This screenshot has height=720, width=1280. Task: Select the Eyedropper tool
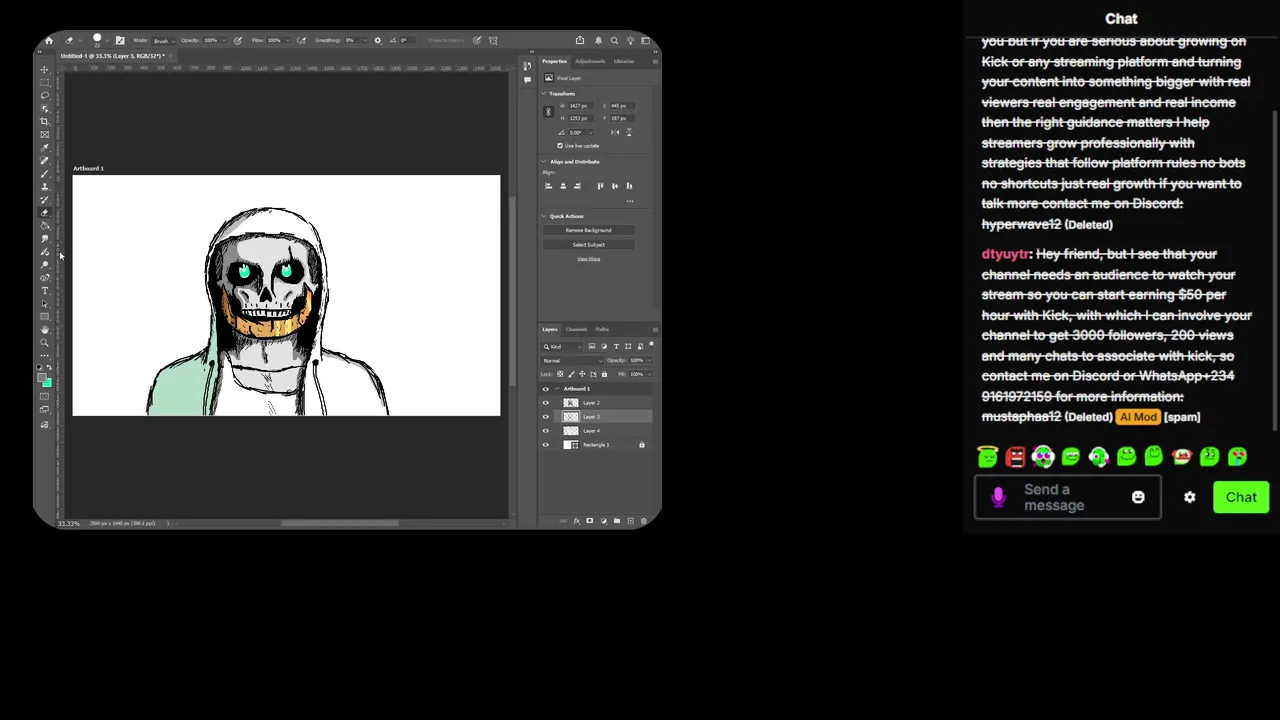pos(44,147)
